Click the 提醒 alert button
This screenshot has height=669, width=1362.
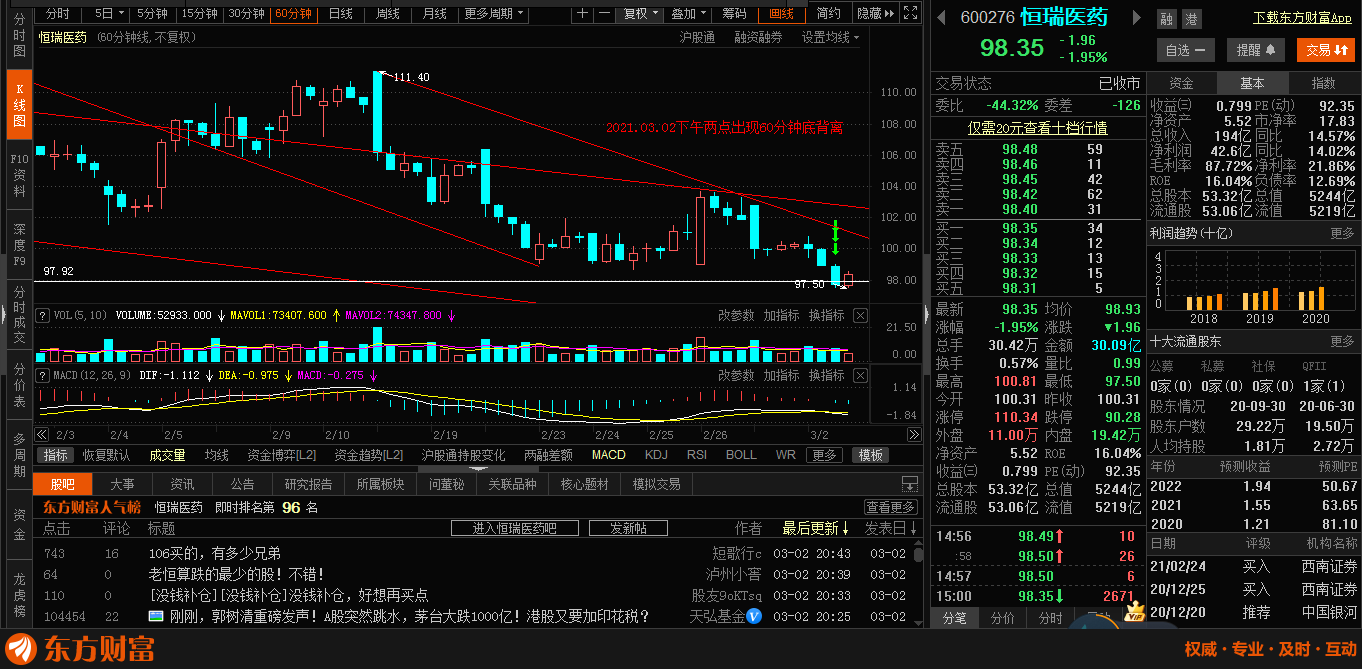click(x=1256, y=49)
